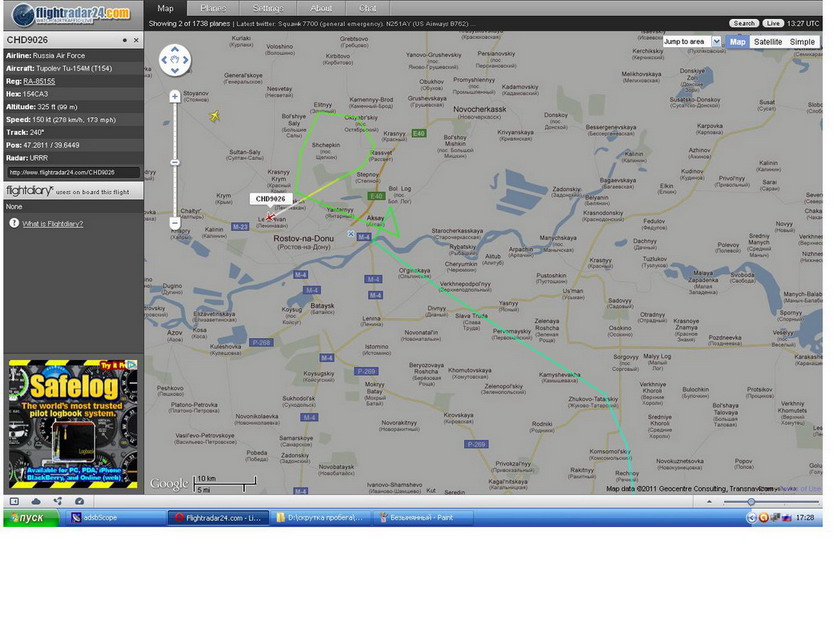The image size is (836, 627).
Task: Pan the map up with the arrow control
Action: tap(175, 49)
